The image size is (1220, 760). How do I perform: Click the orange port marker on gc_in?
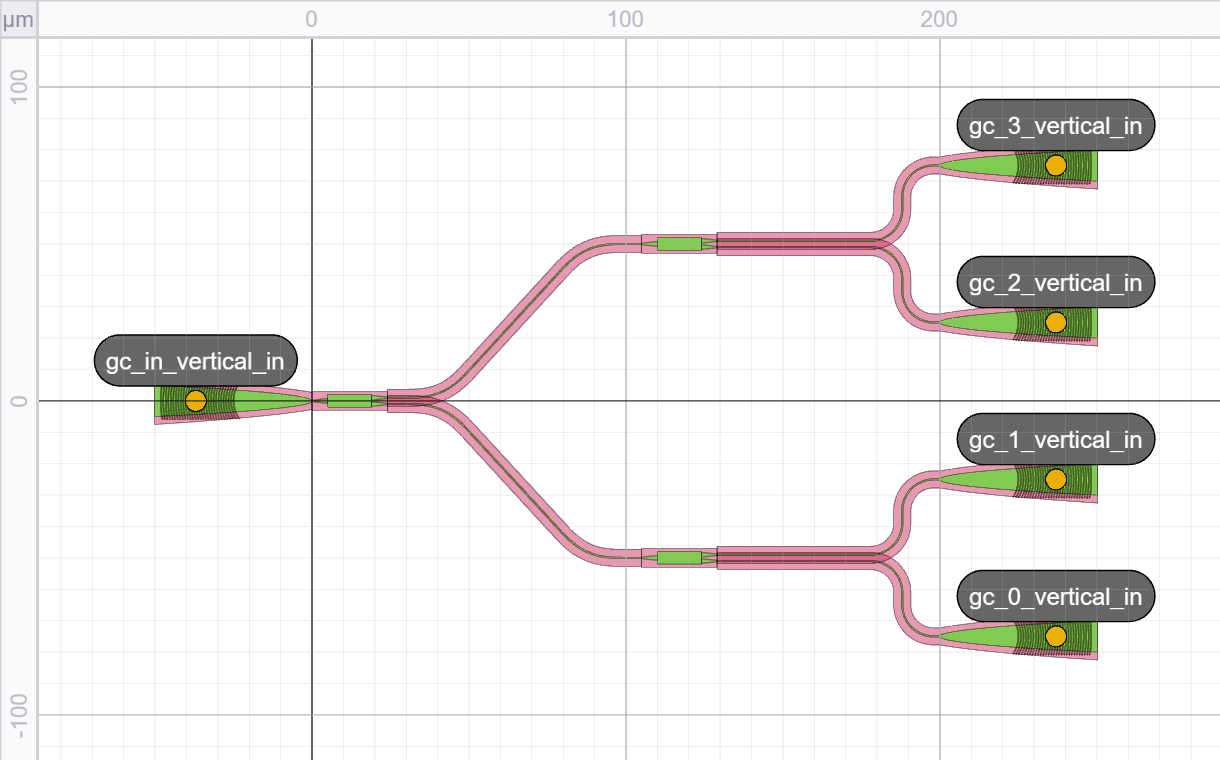pyautogui.click(x=196, y=401)
